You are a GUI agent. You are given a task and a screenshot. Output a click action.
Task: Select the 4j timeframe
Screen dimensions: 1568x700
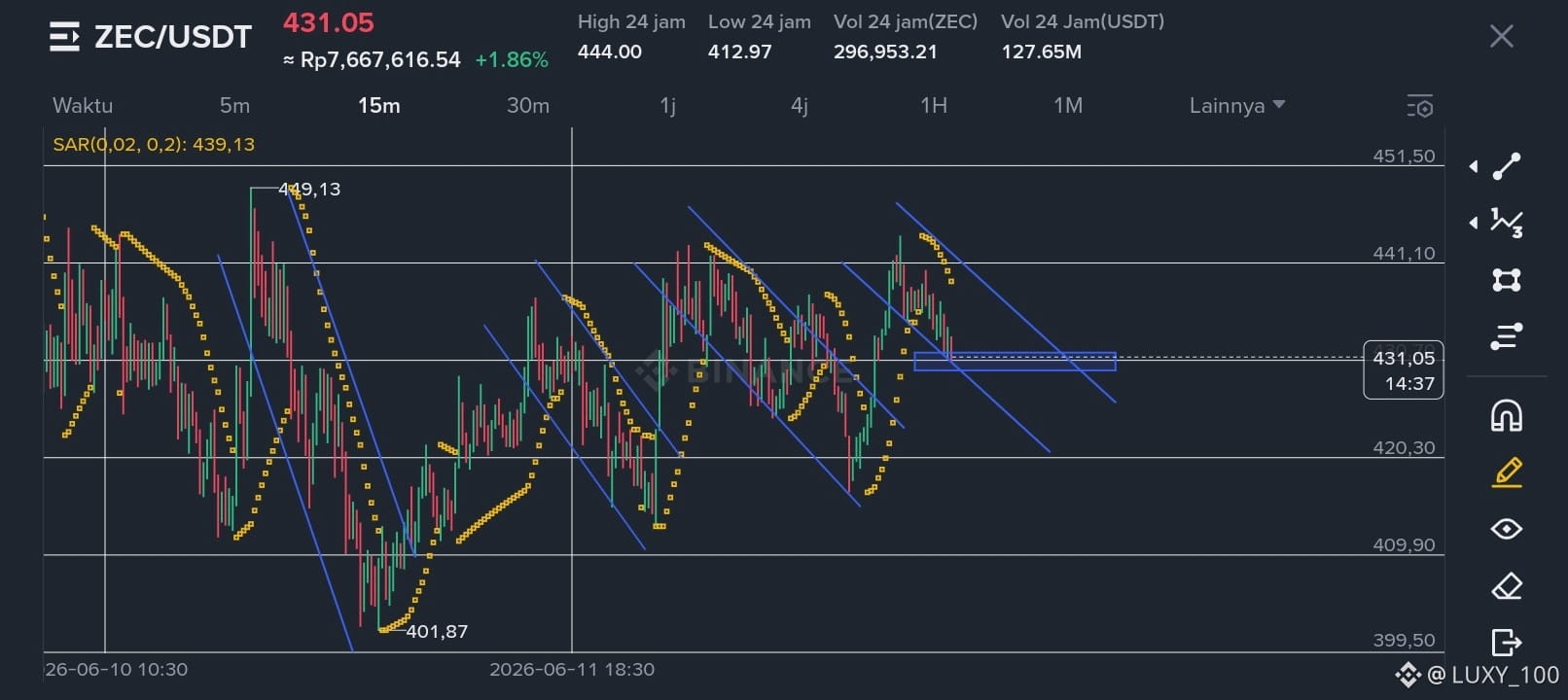tap(800, 105)
